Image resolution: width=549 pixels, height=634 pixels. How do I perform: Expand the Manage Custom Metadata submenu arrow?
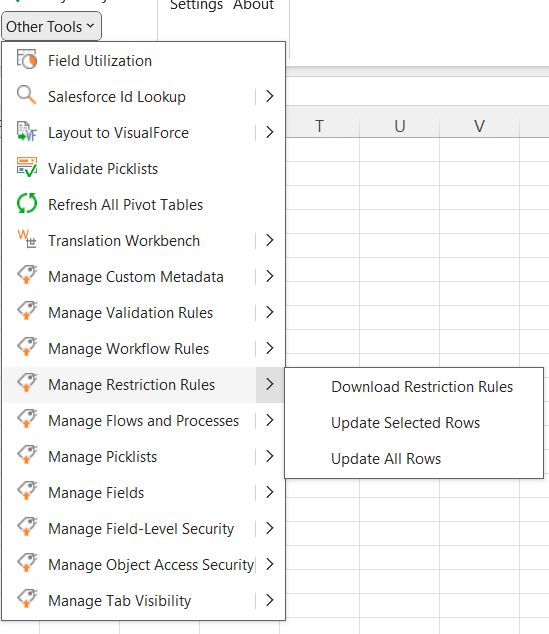point(270,276)
